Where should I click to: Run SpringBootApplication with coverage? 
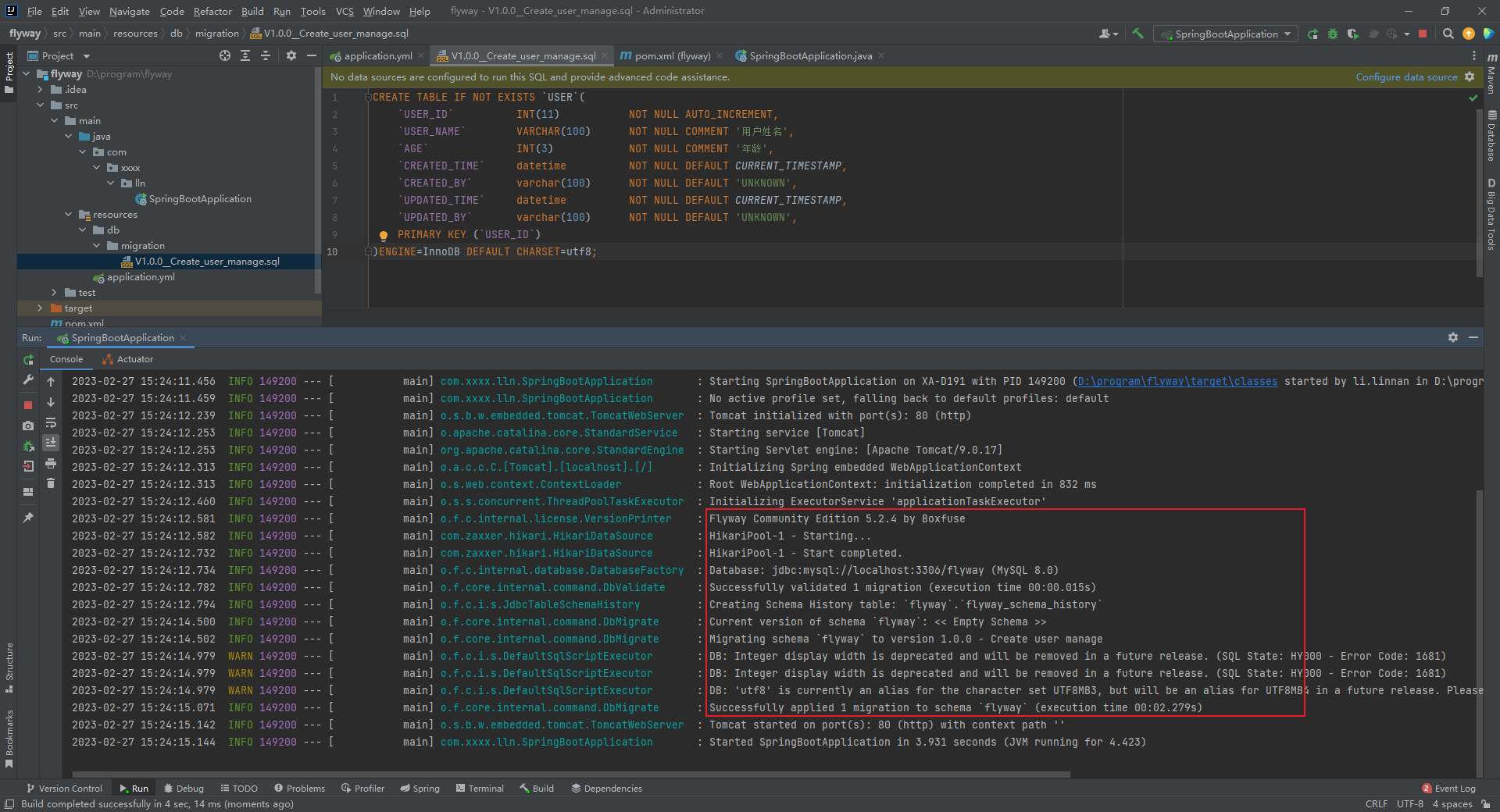[x=1352, y=34]
